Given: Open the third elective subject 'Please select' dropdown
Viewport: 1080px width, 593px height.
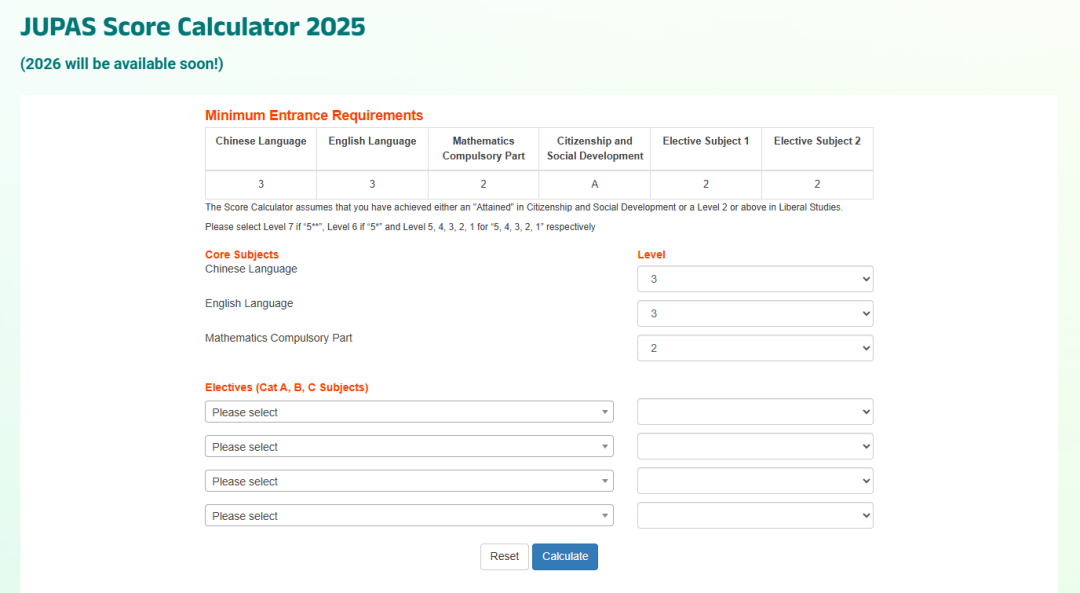Looking at the screenshot, I should [x=409, y=481].
